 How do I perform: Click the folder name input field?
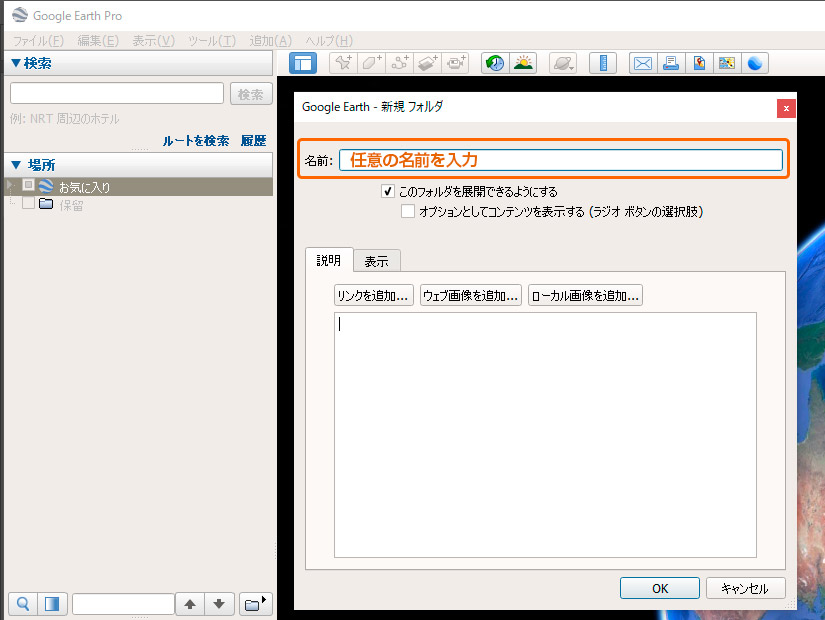click(560, 160)
